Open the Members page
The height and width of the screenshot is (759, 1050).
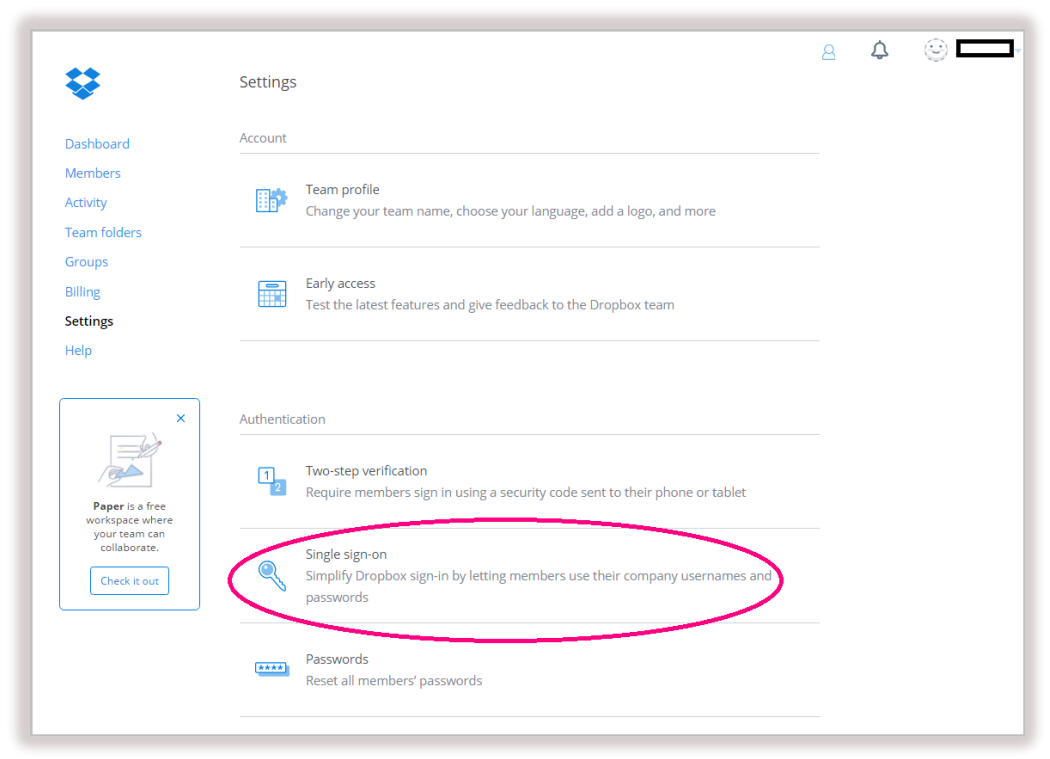coord(92,174)
